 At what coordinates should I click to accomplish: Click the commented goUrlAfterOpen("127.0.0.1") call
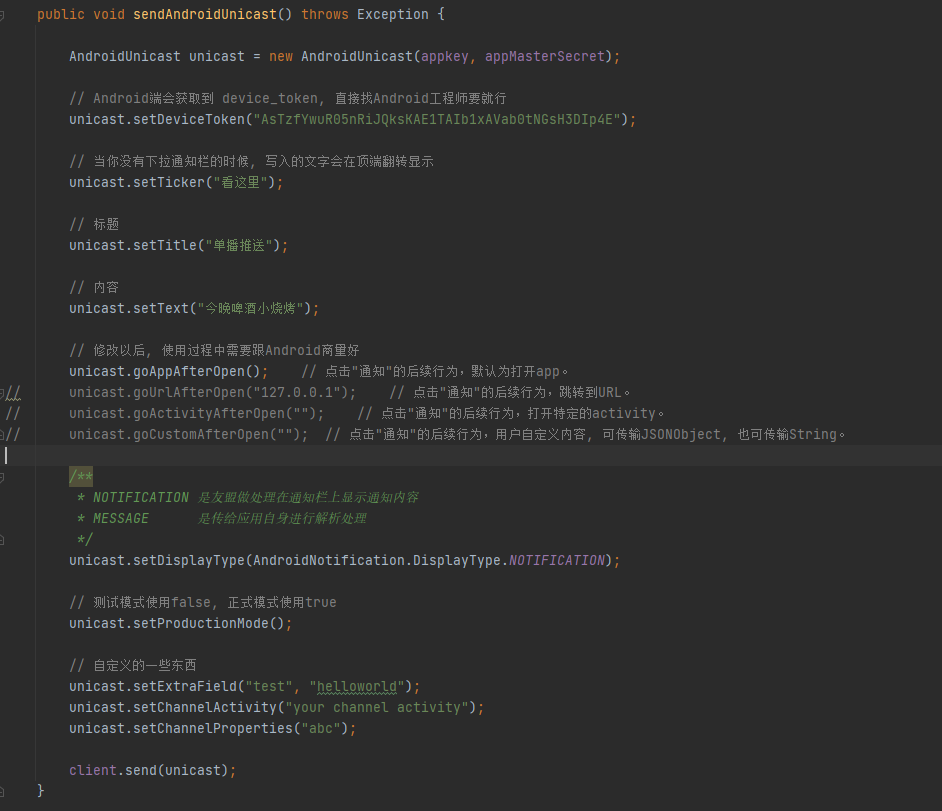tap(212, 393)
